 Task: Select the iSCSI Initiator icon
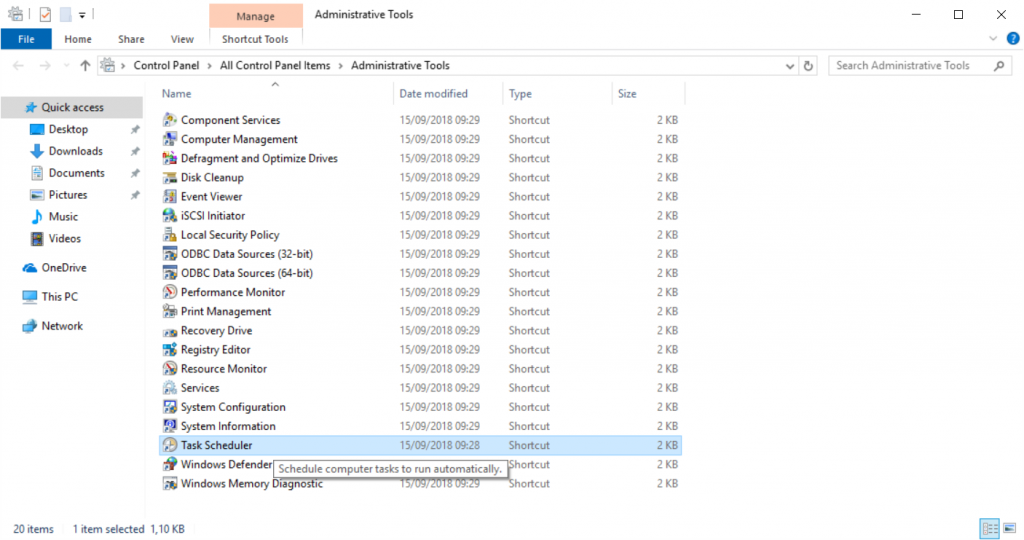[170, 215]
